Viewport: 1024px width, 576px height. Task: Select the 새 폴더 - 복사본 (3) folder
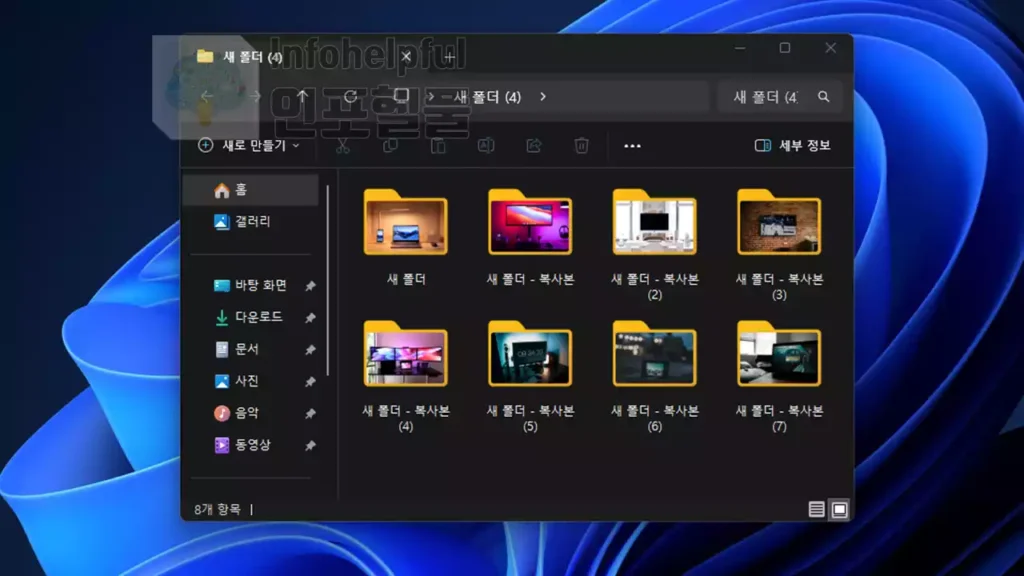[779, 222]
